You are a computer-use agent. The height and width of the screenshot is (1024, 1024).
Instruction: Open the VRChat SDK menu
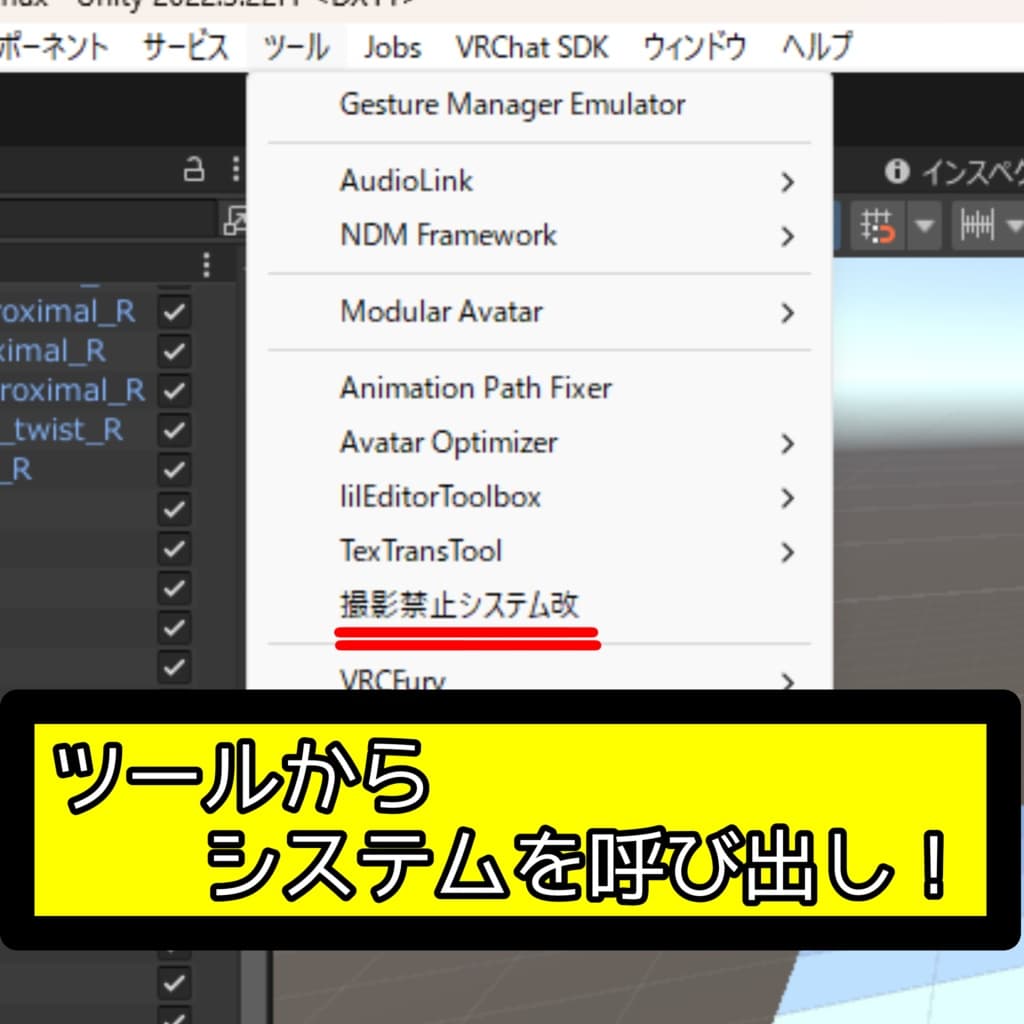click(x=531, y=45)
